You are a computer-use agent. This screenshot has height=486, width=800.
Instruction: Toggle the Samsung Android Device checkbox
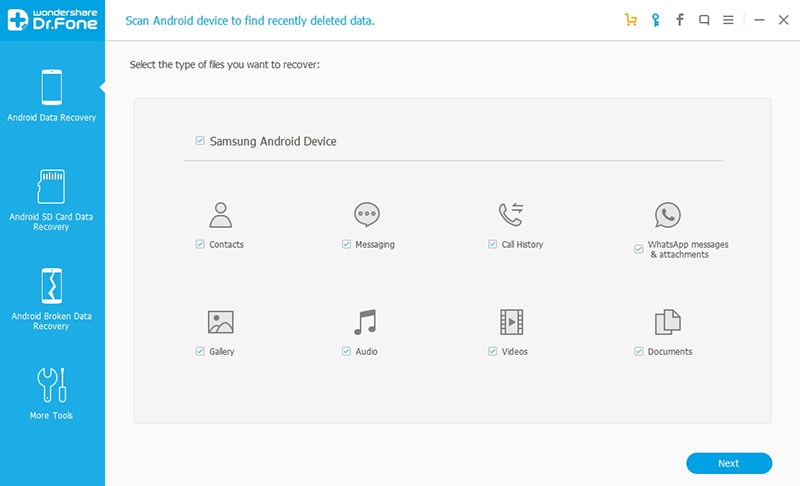point(200,142)
